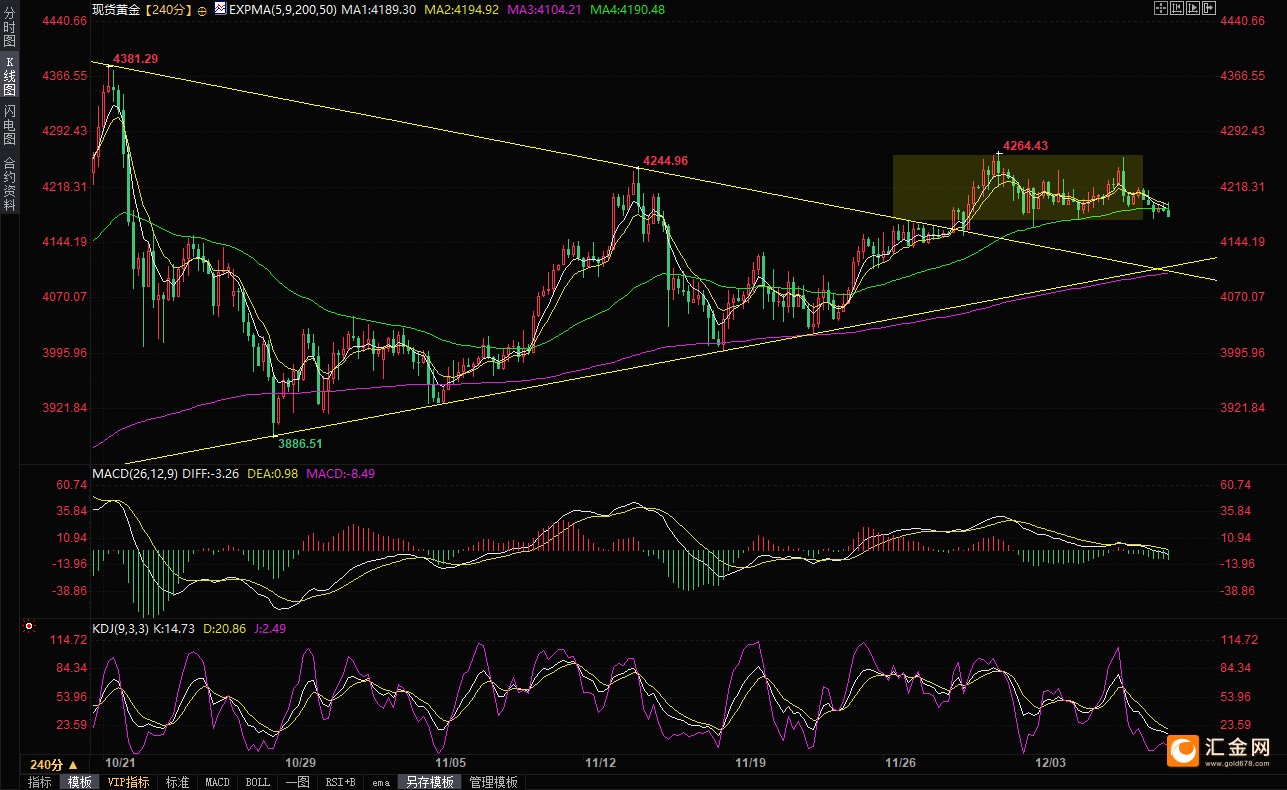Click the yellow highlighted consolidation rectangle
Screen dimensions: 1287x790
click(x=1017, y=187)
